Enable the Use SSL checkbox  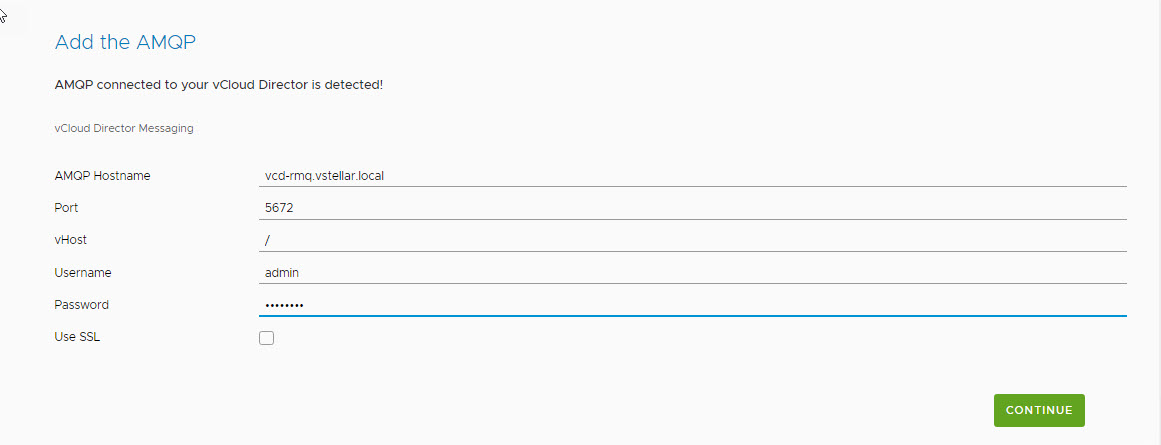tap(266, 338)
